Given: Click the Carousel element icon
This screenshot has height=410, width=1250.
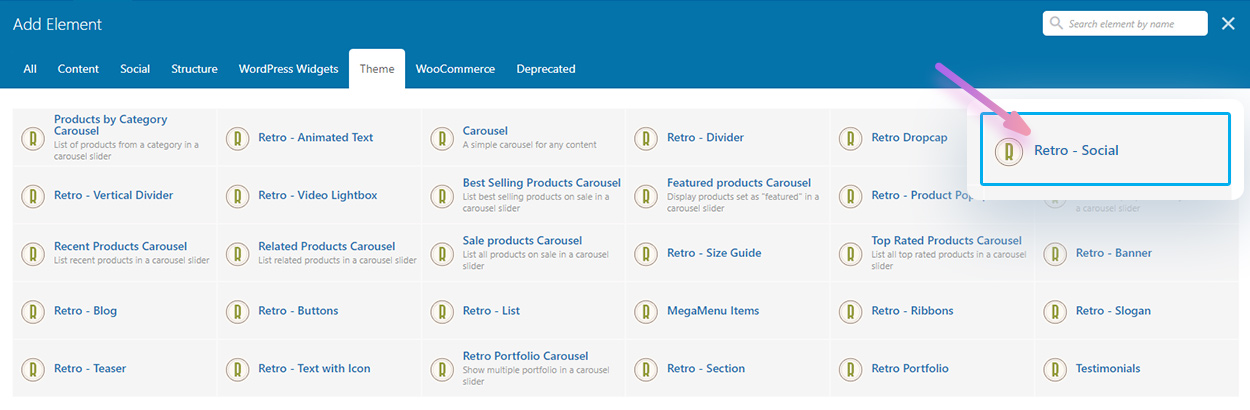Looking at the screenshot, I should 442,138.
